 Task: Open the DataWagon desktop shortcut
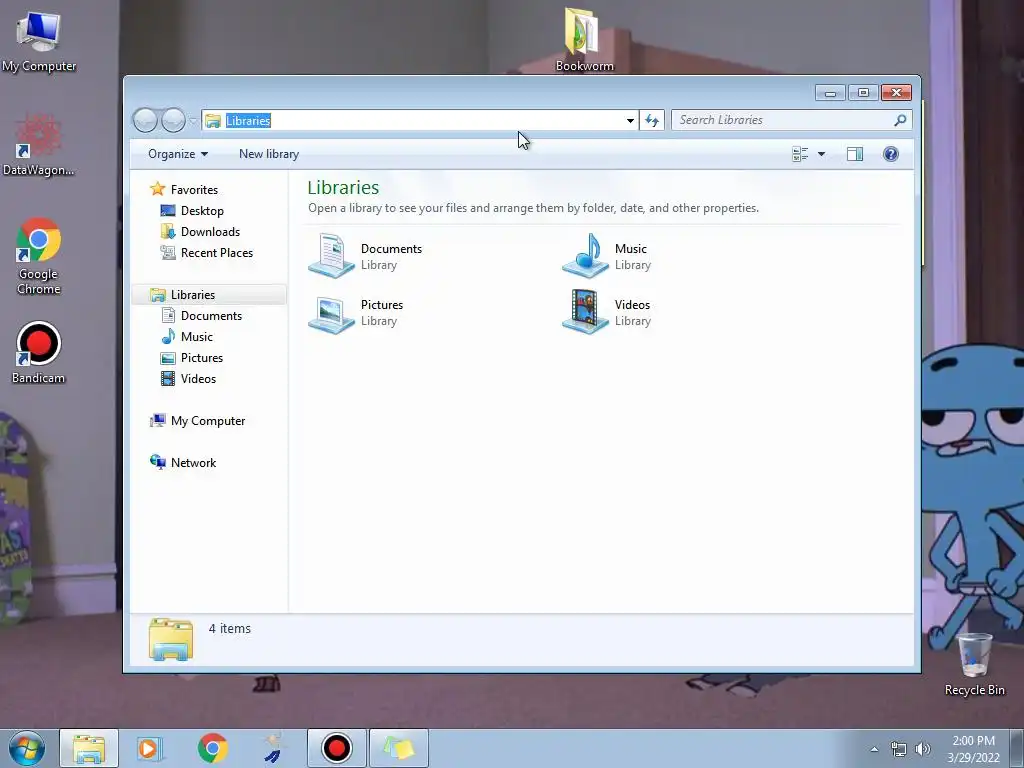[38, 146]
